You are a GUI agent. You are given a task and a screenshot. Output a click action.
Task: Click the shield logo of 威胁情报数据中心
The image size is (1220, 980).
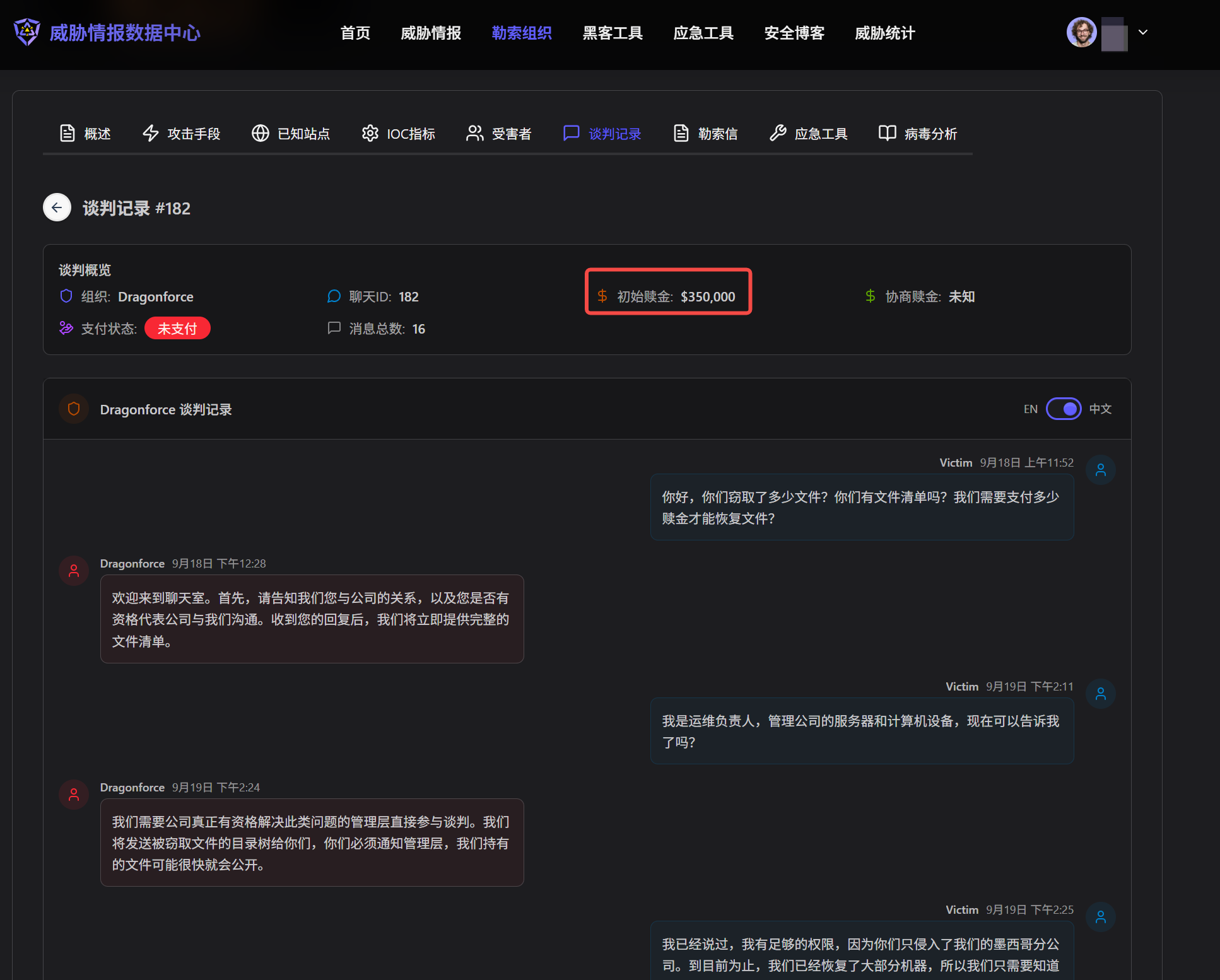point(27,32)
